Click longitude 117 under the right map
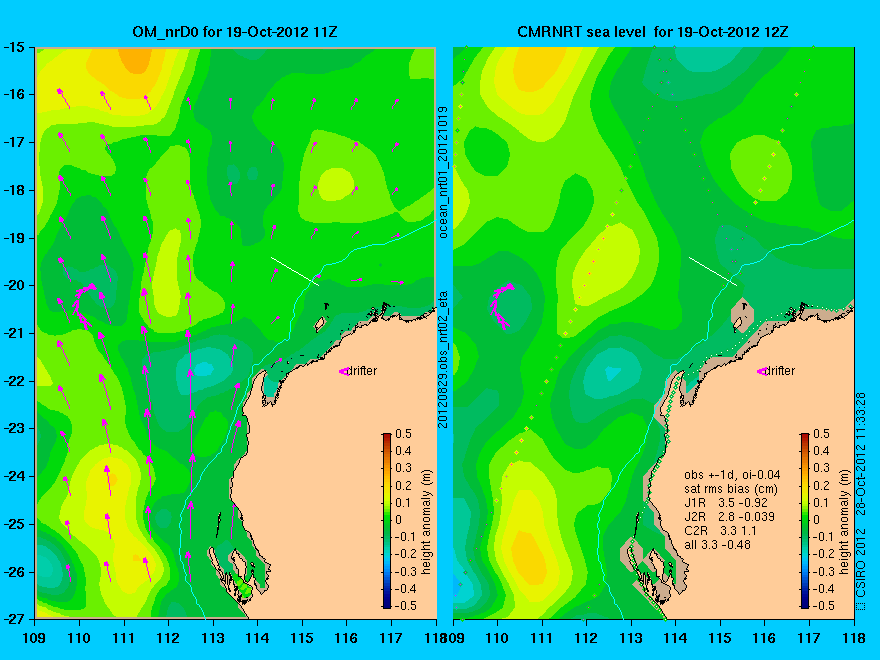880x660 pixels. [809, 638]
